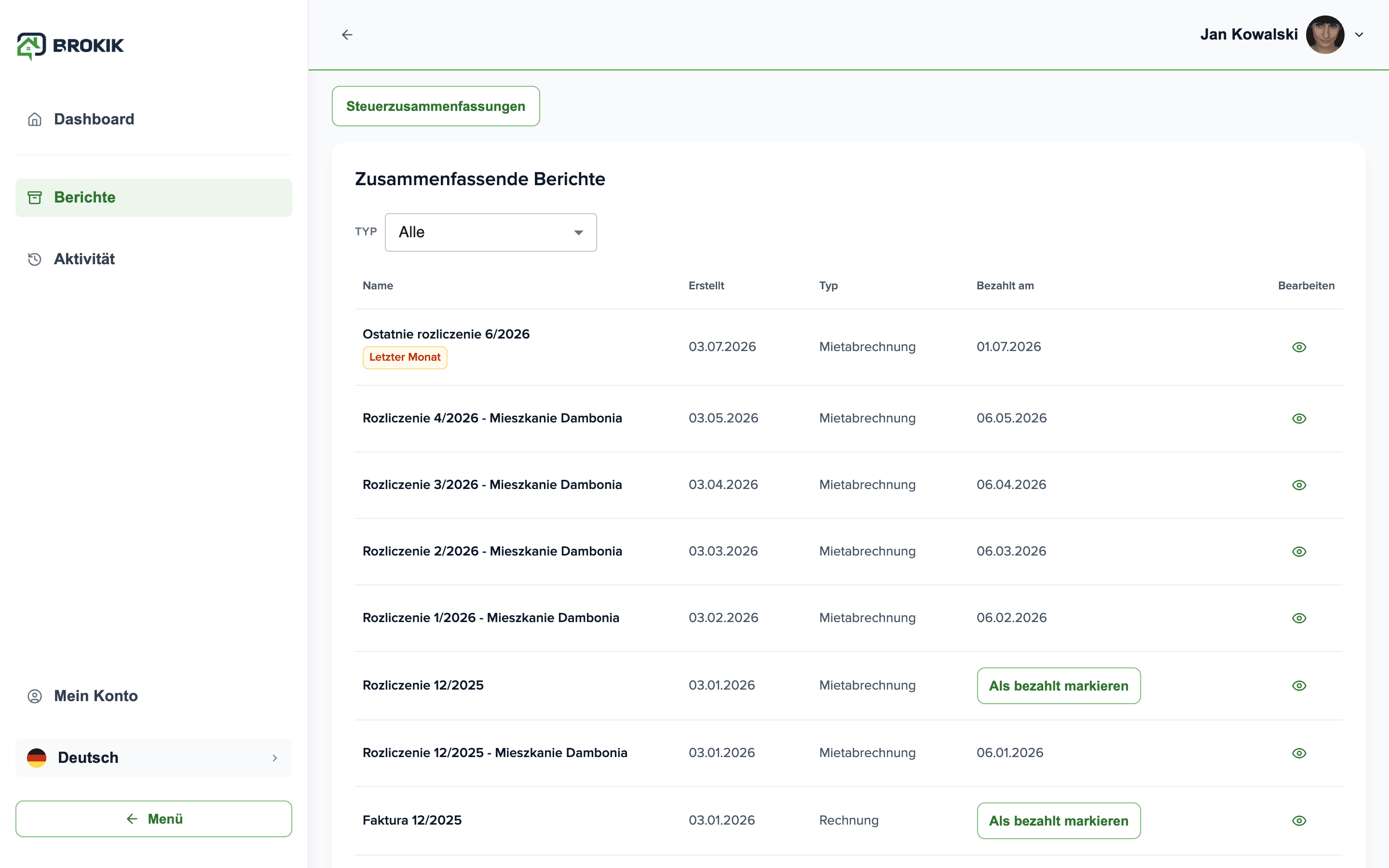Select Berichte in the sidebar

154,198
